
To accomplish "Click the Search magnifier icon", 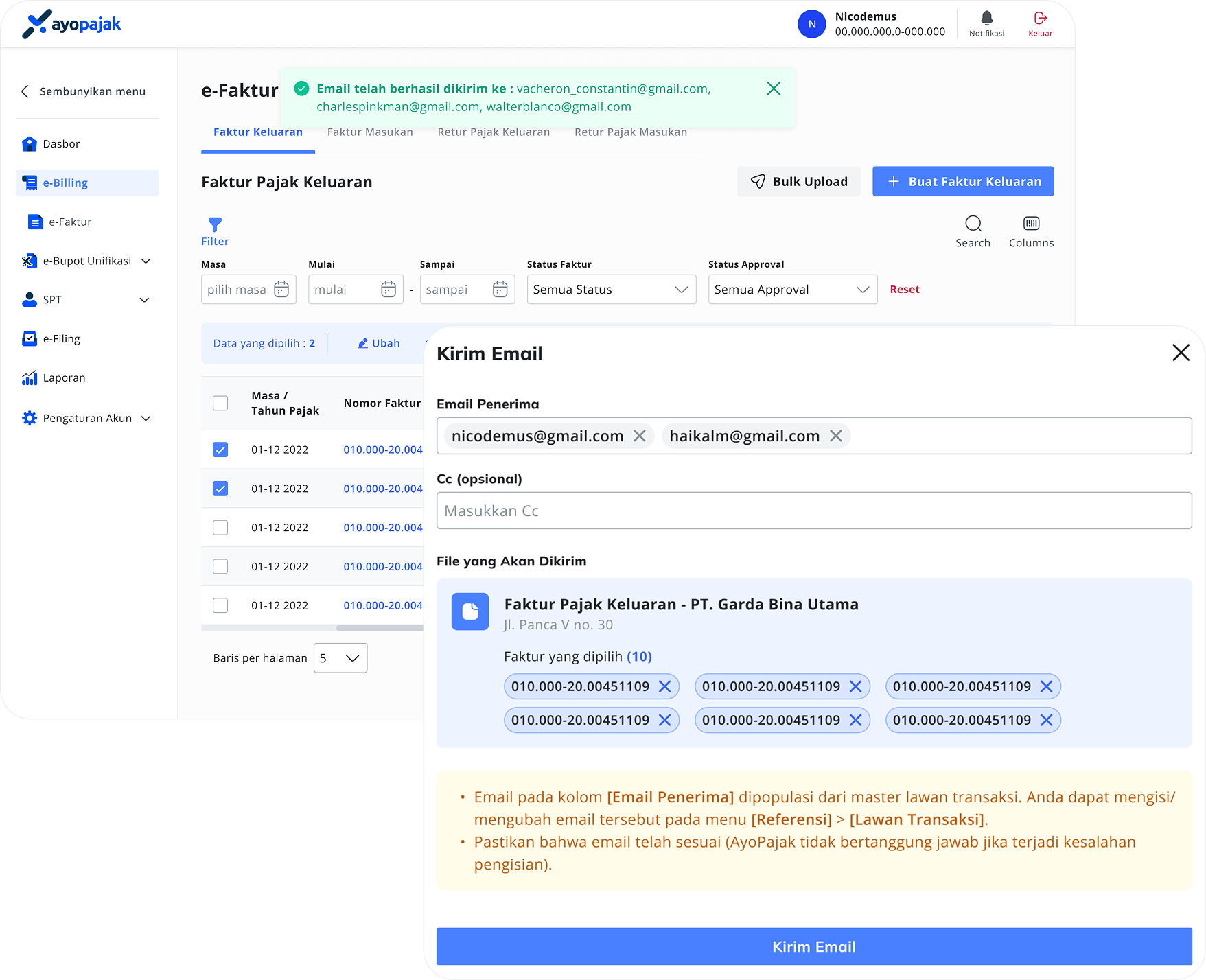I will (973, 224).
